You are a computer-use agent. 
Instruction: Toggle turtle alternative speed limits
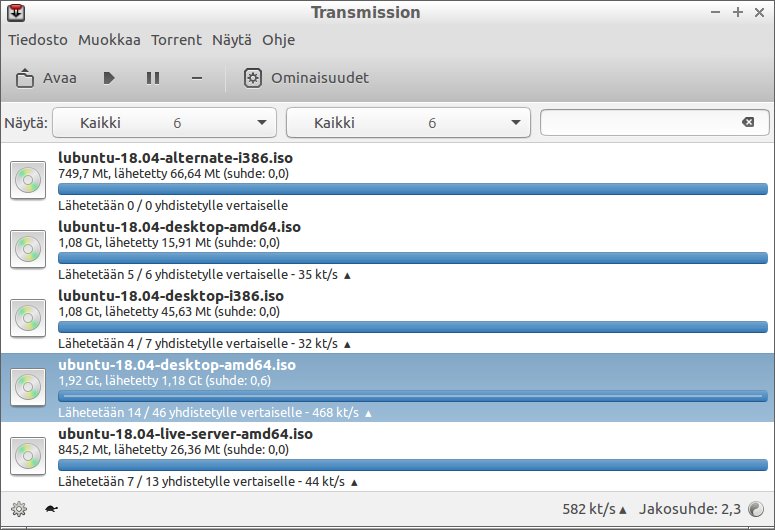point(51,509)
